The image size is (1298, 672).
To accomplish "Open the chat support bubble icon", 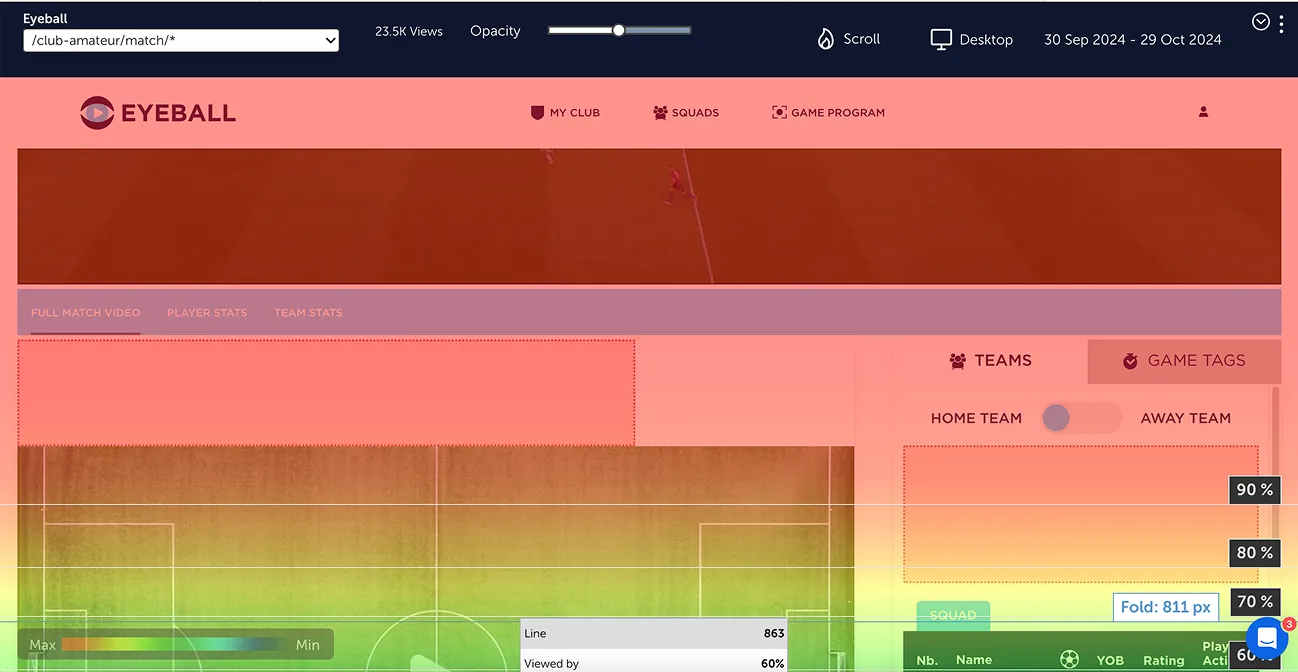I will pos(1267,637).
